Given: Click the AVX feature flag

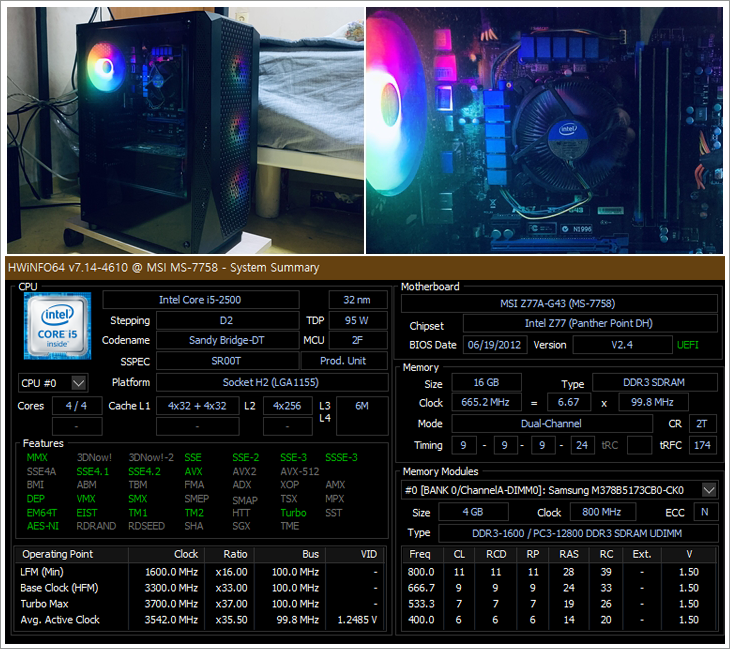Looking at the screenshot, I should coord(194,472).
